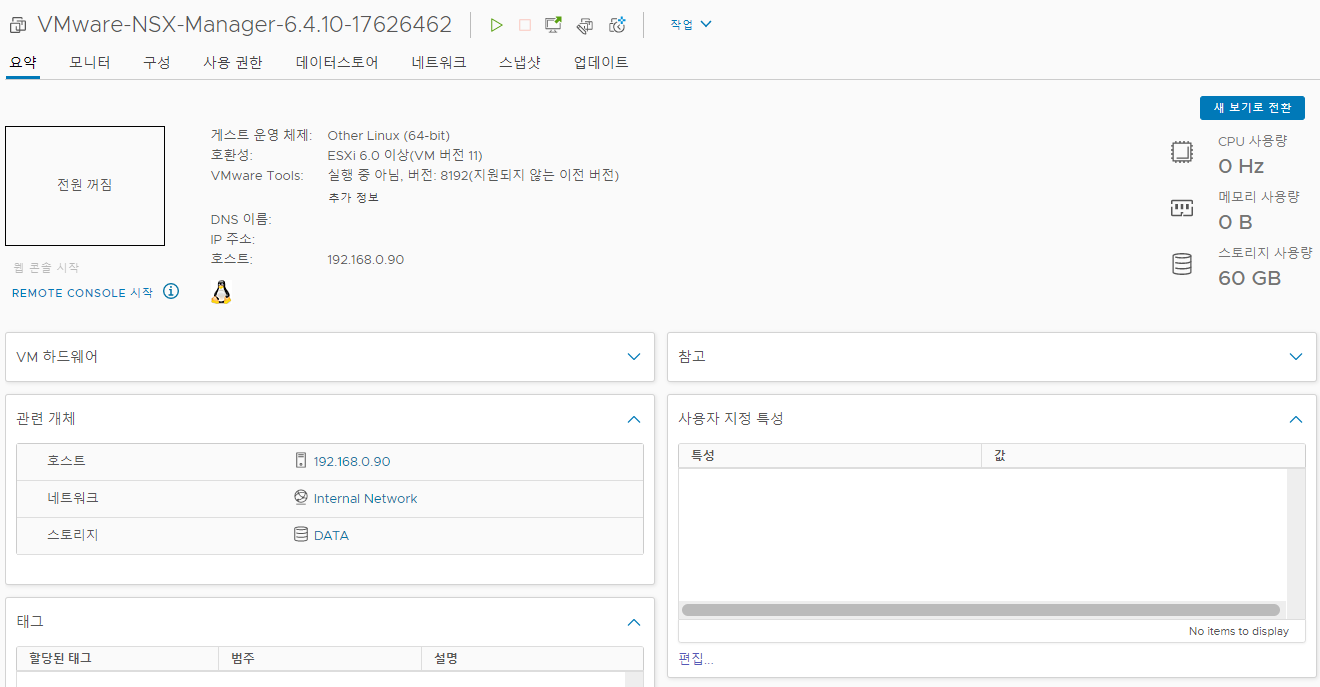
Task: Open host link 192.168.0.90 in related objects
Action: click(x=352, y=461)
